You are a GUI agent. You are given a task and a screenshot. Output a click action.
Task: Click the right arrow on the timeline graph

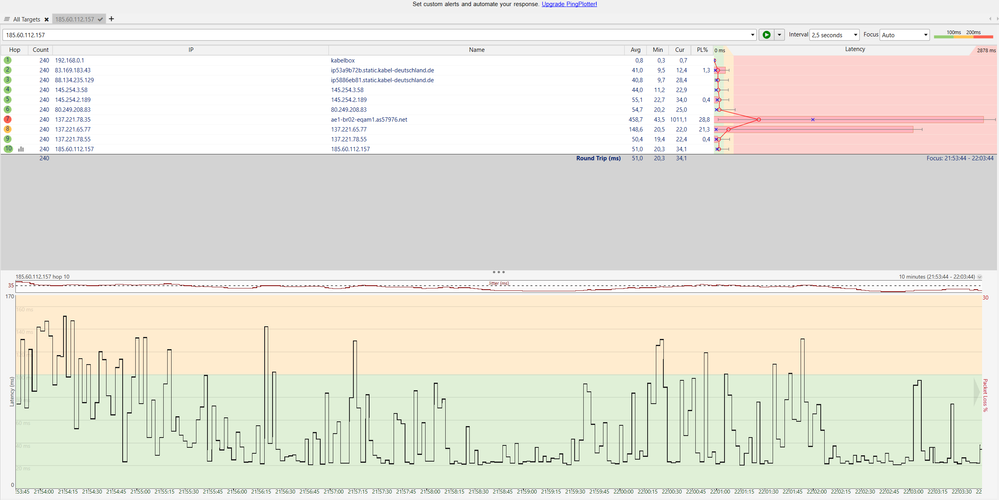(977, 393)
